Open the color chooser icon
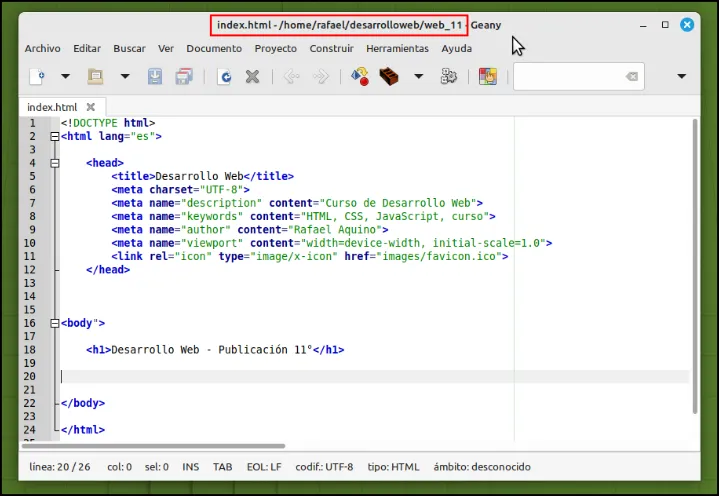This screenshot has width=719, height=496. pos(488,76)
